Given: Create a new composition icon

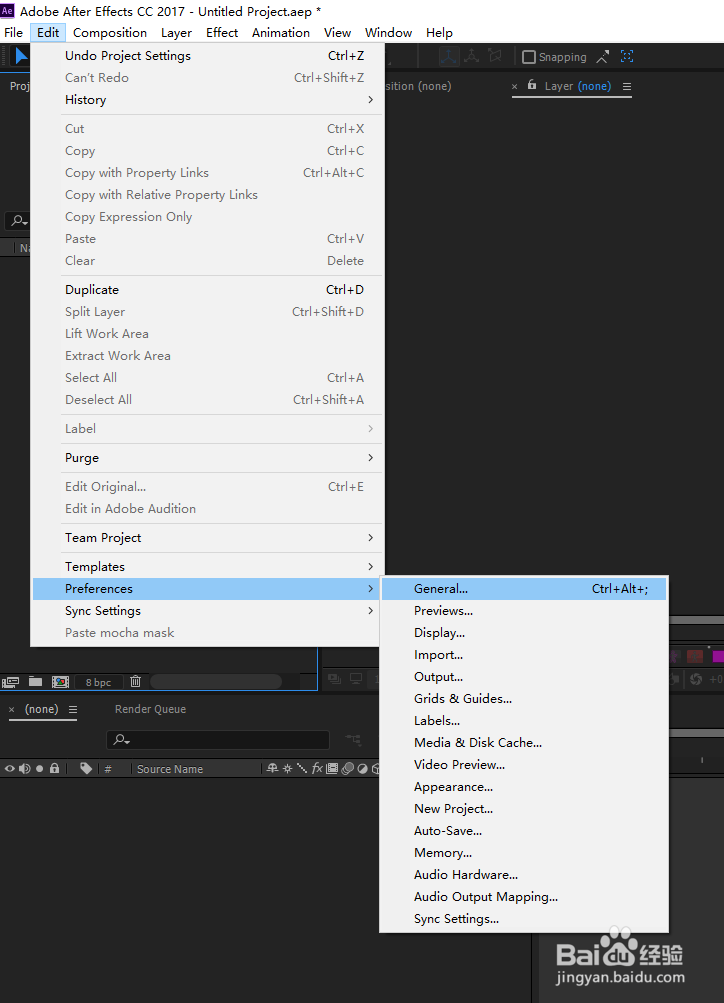Looking at the screenshot, I should tap(61, 682).
